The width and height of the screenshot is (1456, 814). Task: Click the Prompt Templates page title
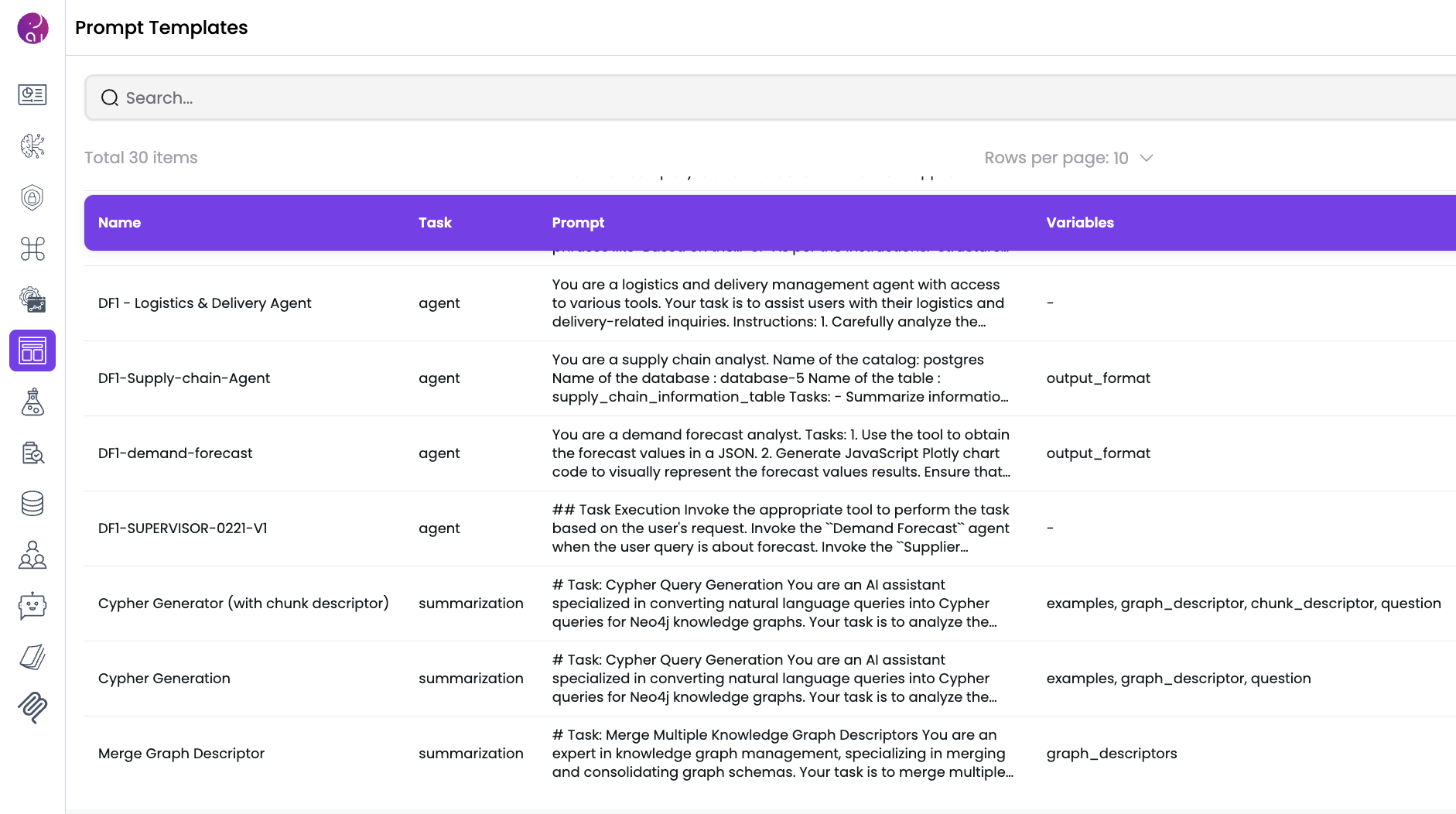click(161, 28)
